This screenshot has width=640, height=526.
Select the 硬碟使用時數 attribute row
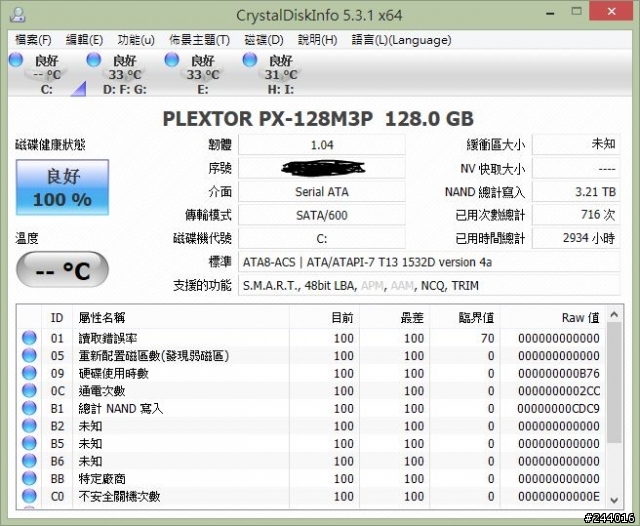pos(311,373)
